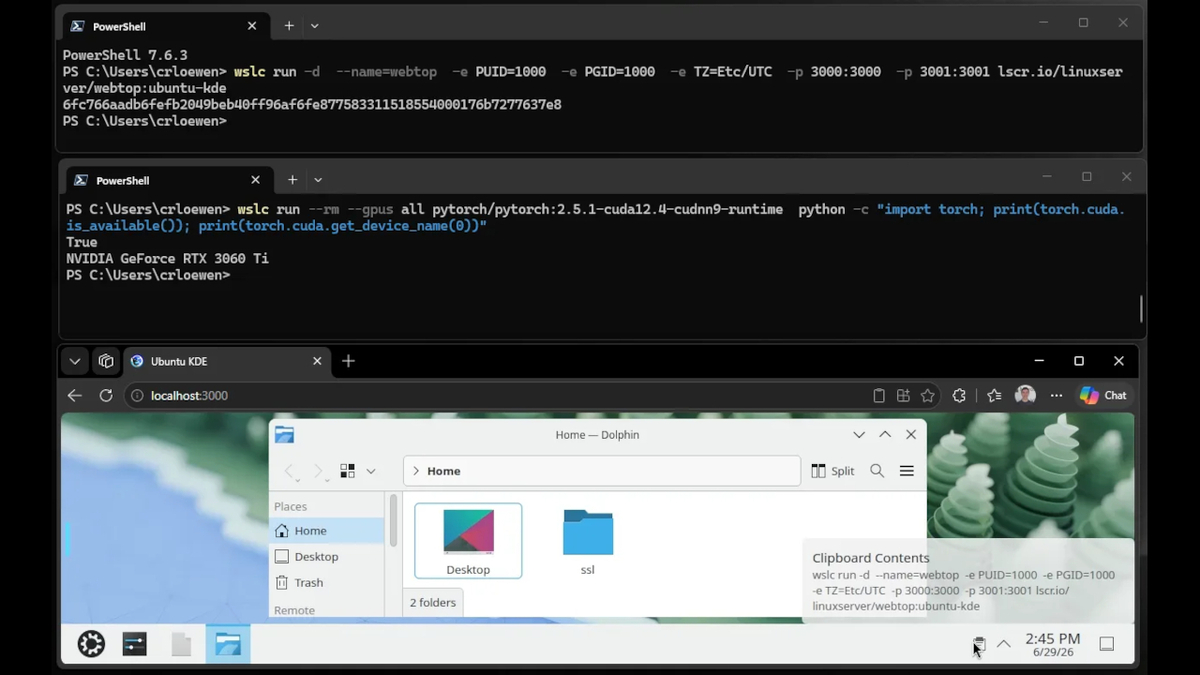Click the "PowerShell 7.6.3" version line

point(125,56)
